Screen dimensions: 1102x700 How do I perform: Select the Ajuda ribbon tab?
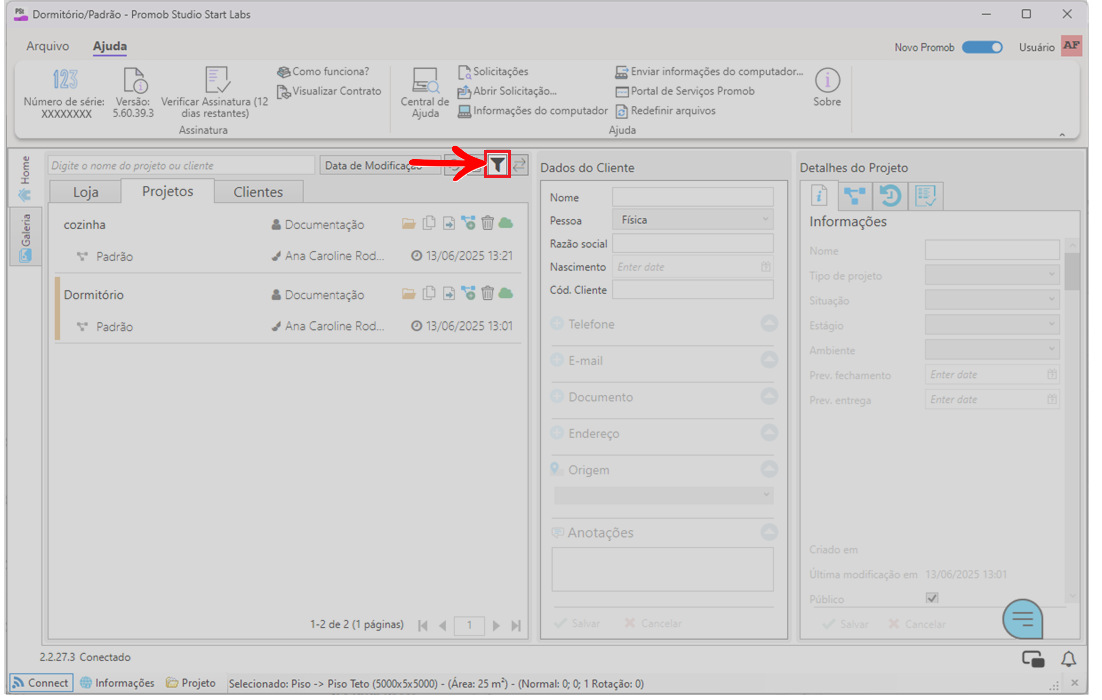[110, 46]
